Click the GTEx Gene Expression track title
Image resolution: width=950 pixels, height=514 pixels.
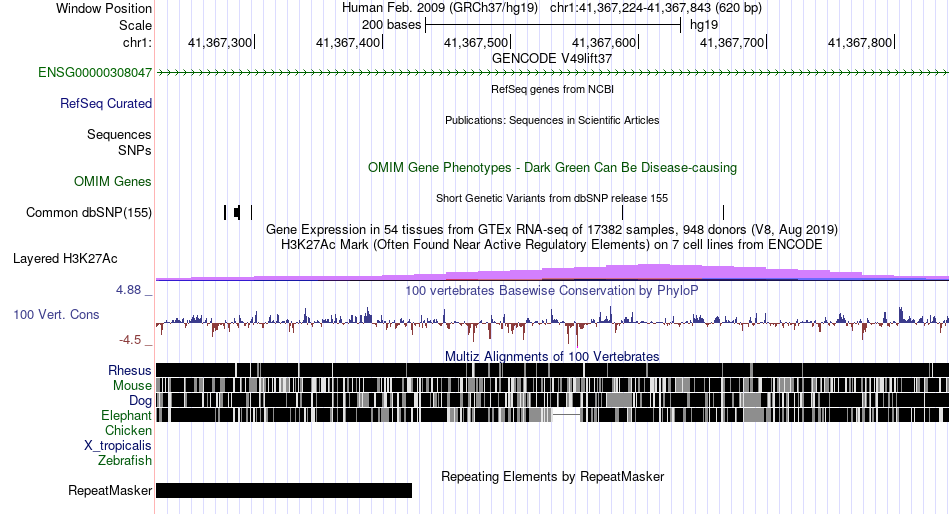(552, 230)
